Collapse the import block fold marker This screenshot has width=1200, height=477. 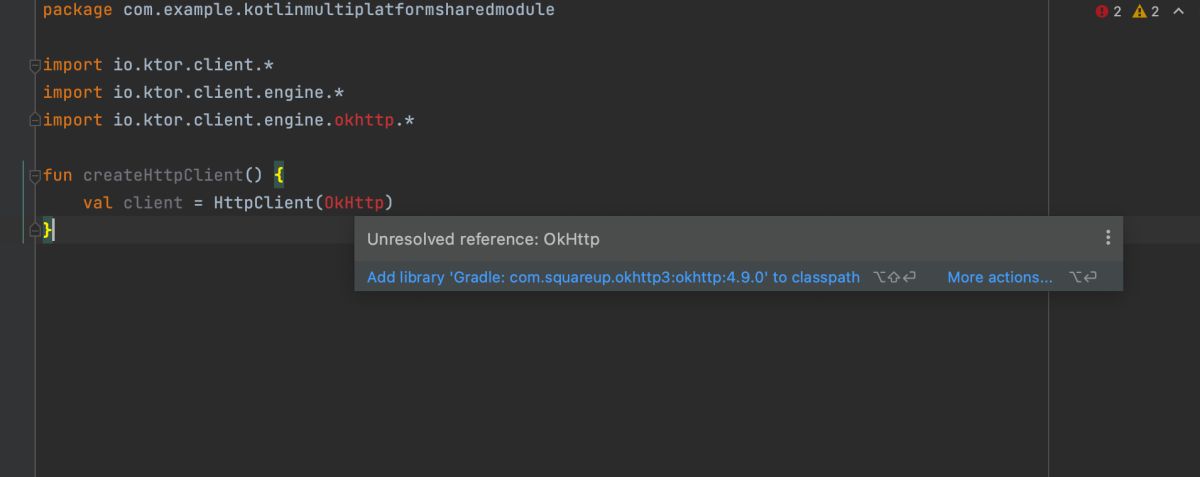coord(35,65)
